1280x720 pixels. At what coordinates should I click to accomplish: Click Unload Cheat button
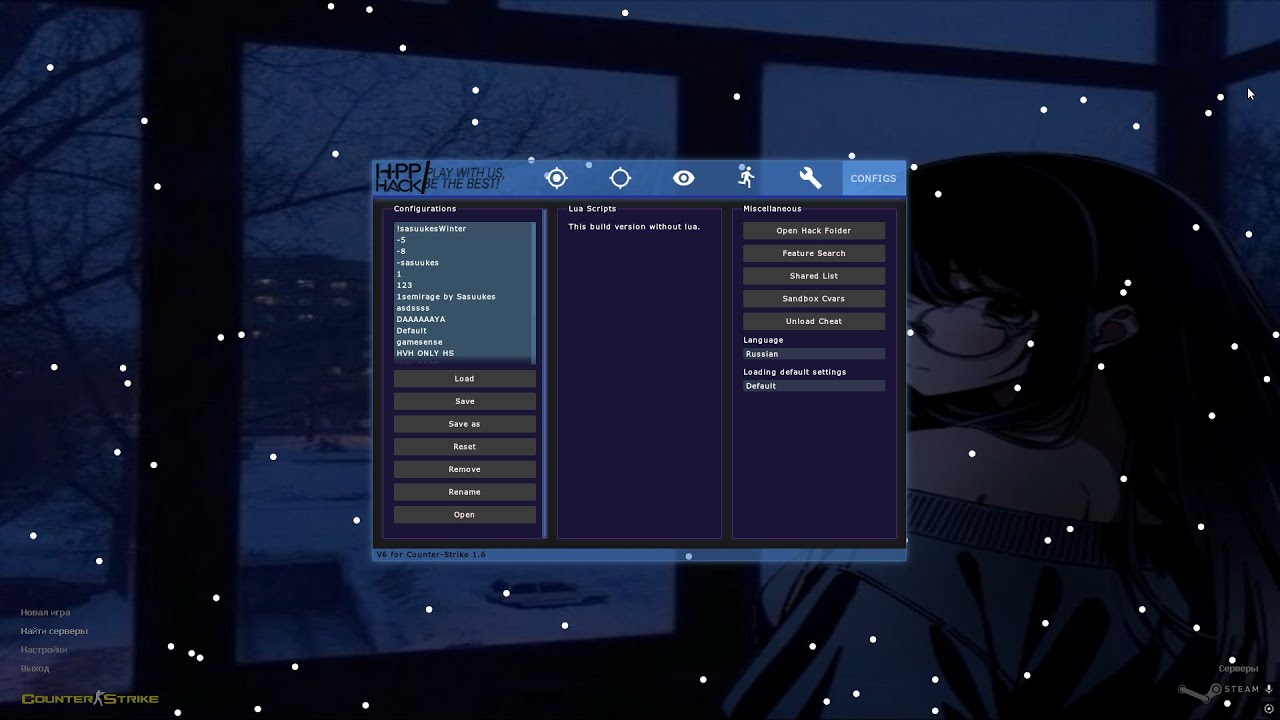point(814,321)
